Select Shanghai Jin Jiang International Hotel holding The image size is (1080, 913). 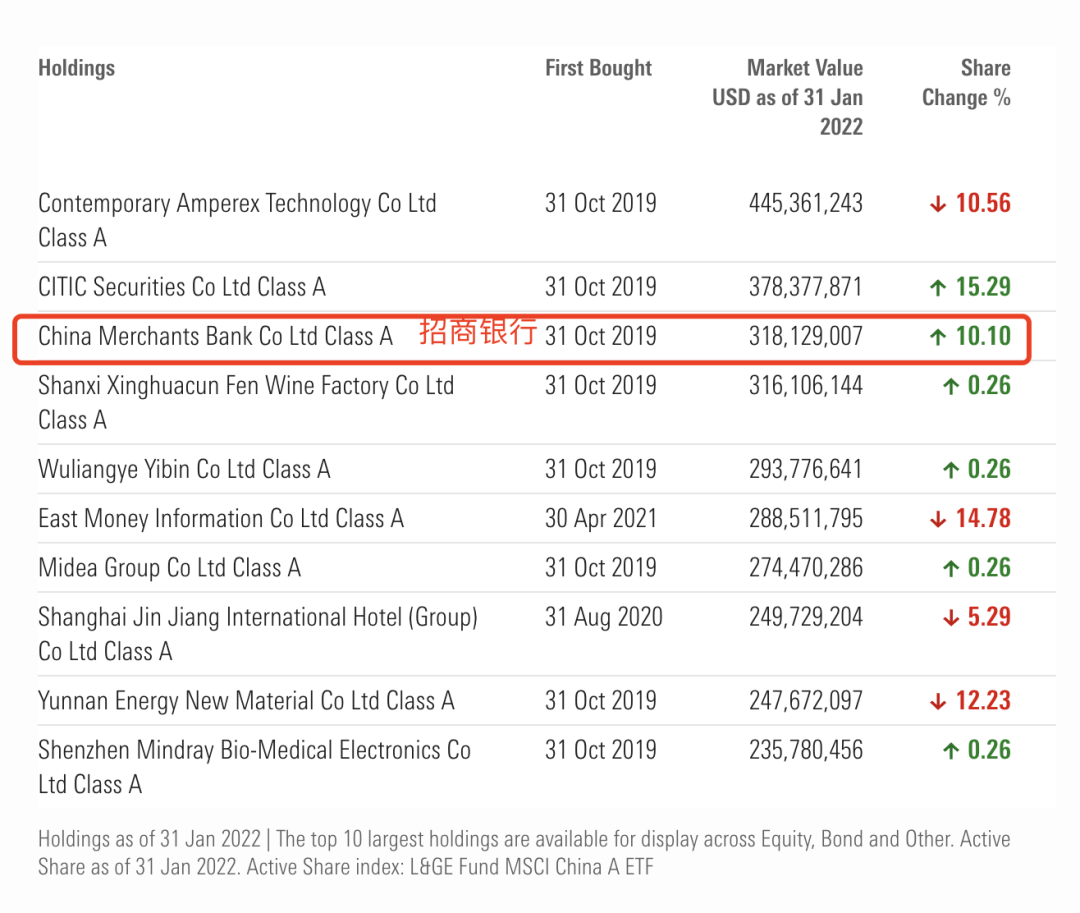click(x=258, y=634)
